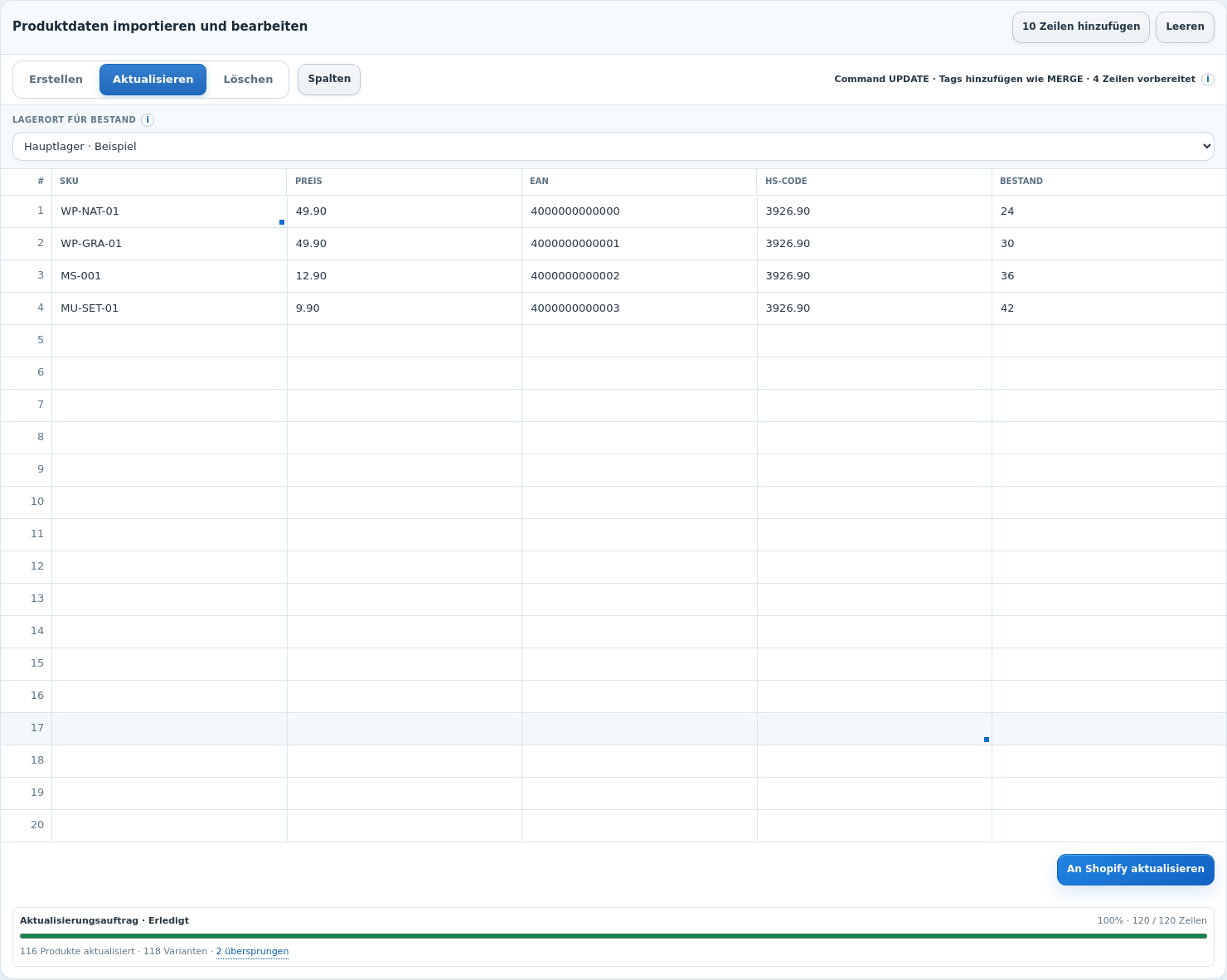
Task: Select SKU cell MU-SET-01
Action: [169, 308]
